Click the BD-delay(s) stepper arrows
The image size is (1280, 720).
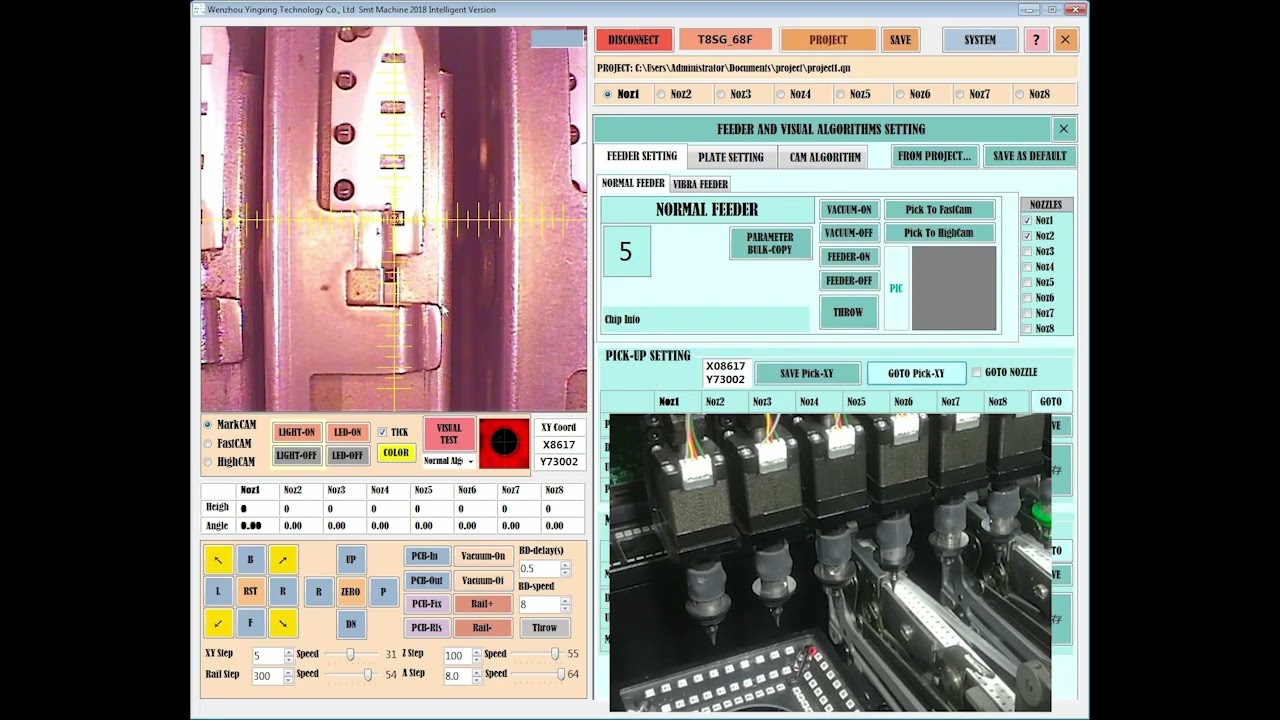tap(565, 568)
